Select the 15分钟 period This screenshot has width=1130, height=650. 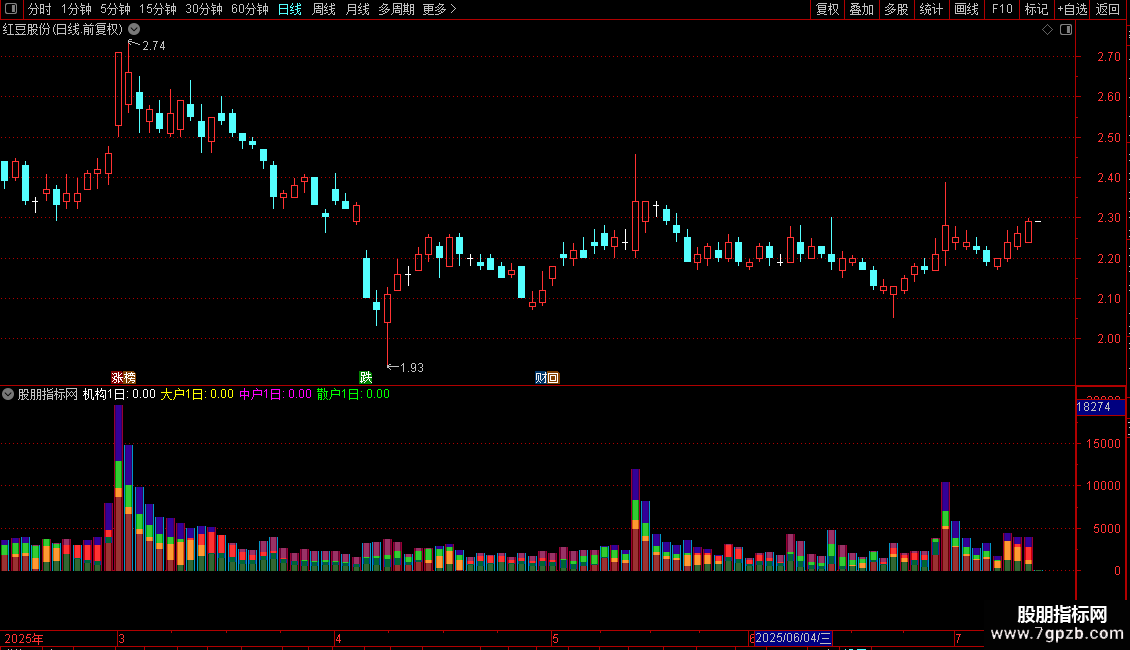click(158, 9)
